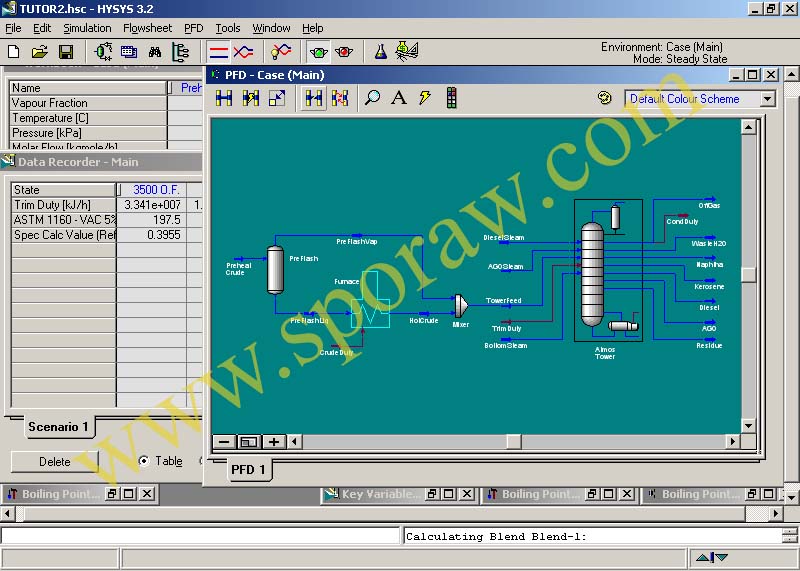Open the flask Basis Environment icon
The height and width of the screenshot is (571, 800).
(381, 51)
